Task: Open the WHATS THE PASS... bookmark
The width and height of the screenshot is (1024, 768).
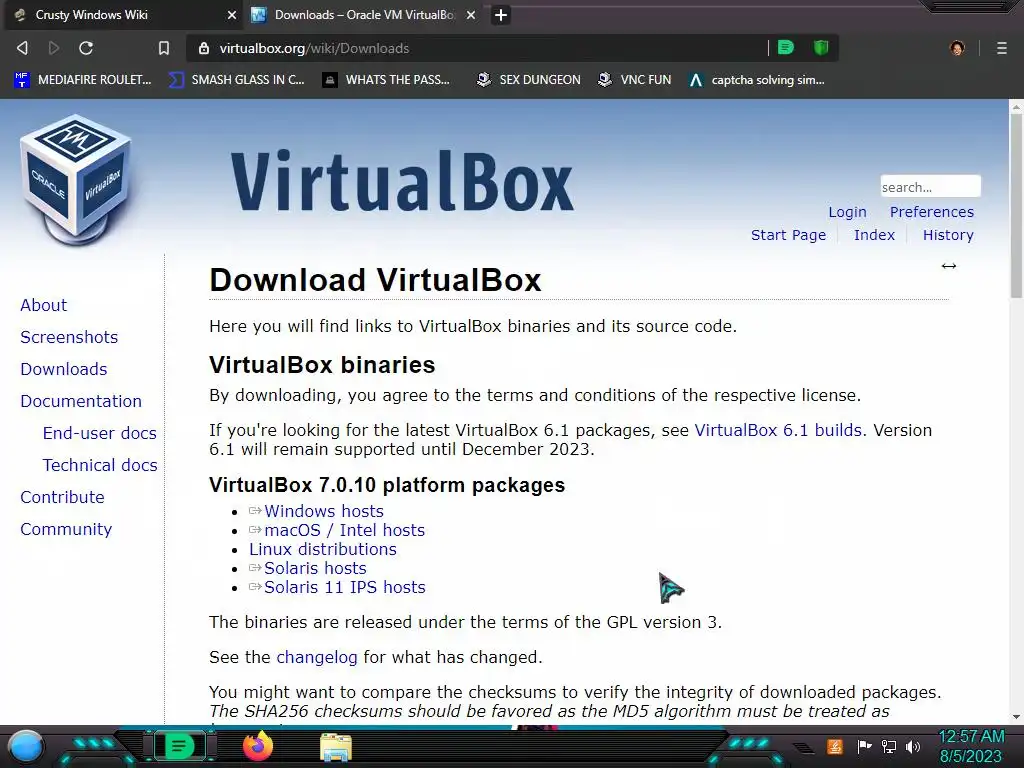Action: point(387,80)
